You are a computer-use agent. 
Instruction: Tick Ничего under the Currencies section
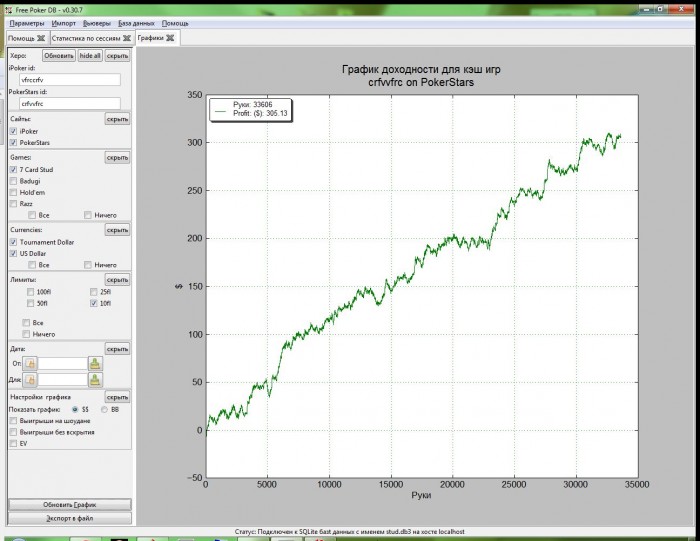[88, 265]
